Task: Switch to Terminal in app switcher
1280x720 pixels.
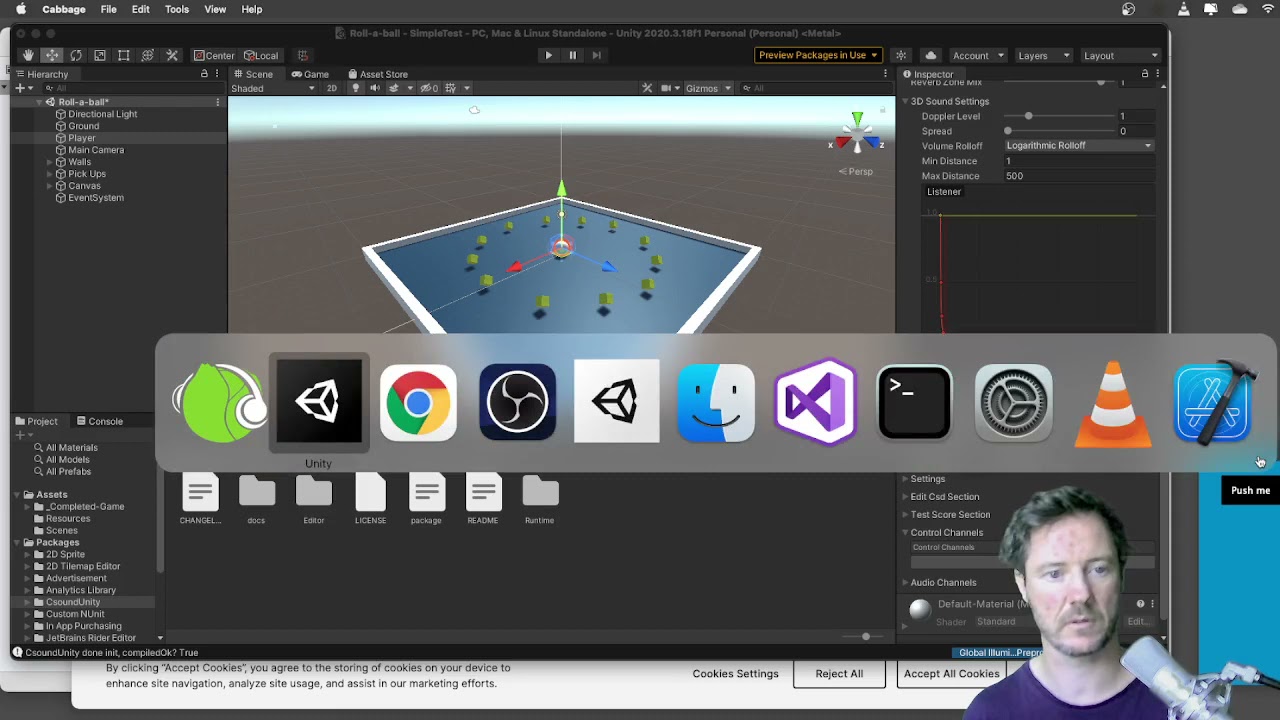Action: (914, 403)
